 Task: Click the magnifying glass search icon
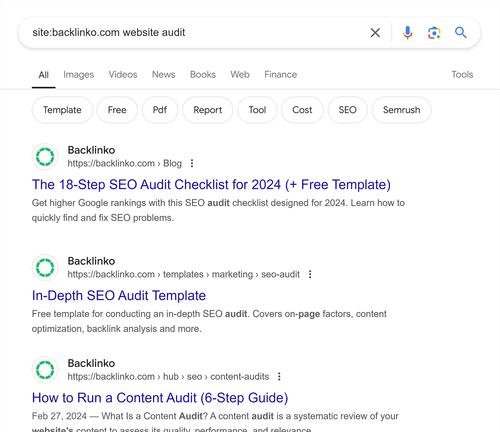[x=461, y=33]
